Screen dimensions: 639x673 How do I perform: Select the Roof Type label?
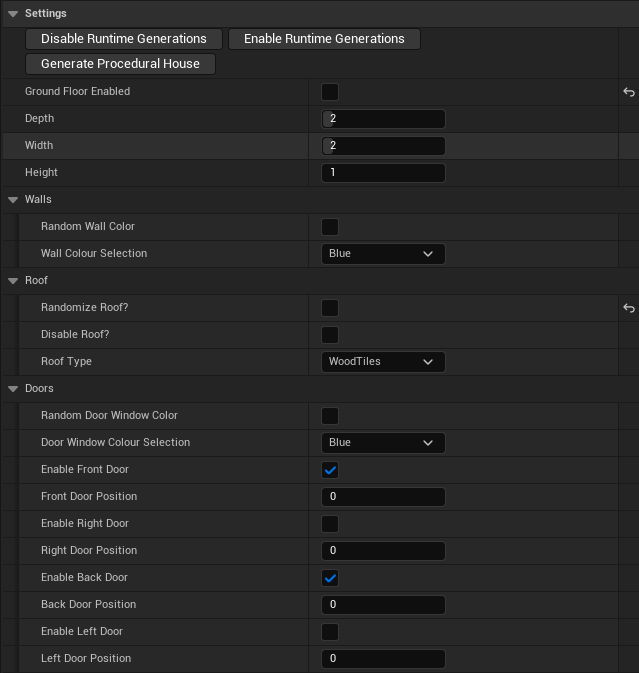point(67,361)
